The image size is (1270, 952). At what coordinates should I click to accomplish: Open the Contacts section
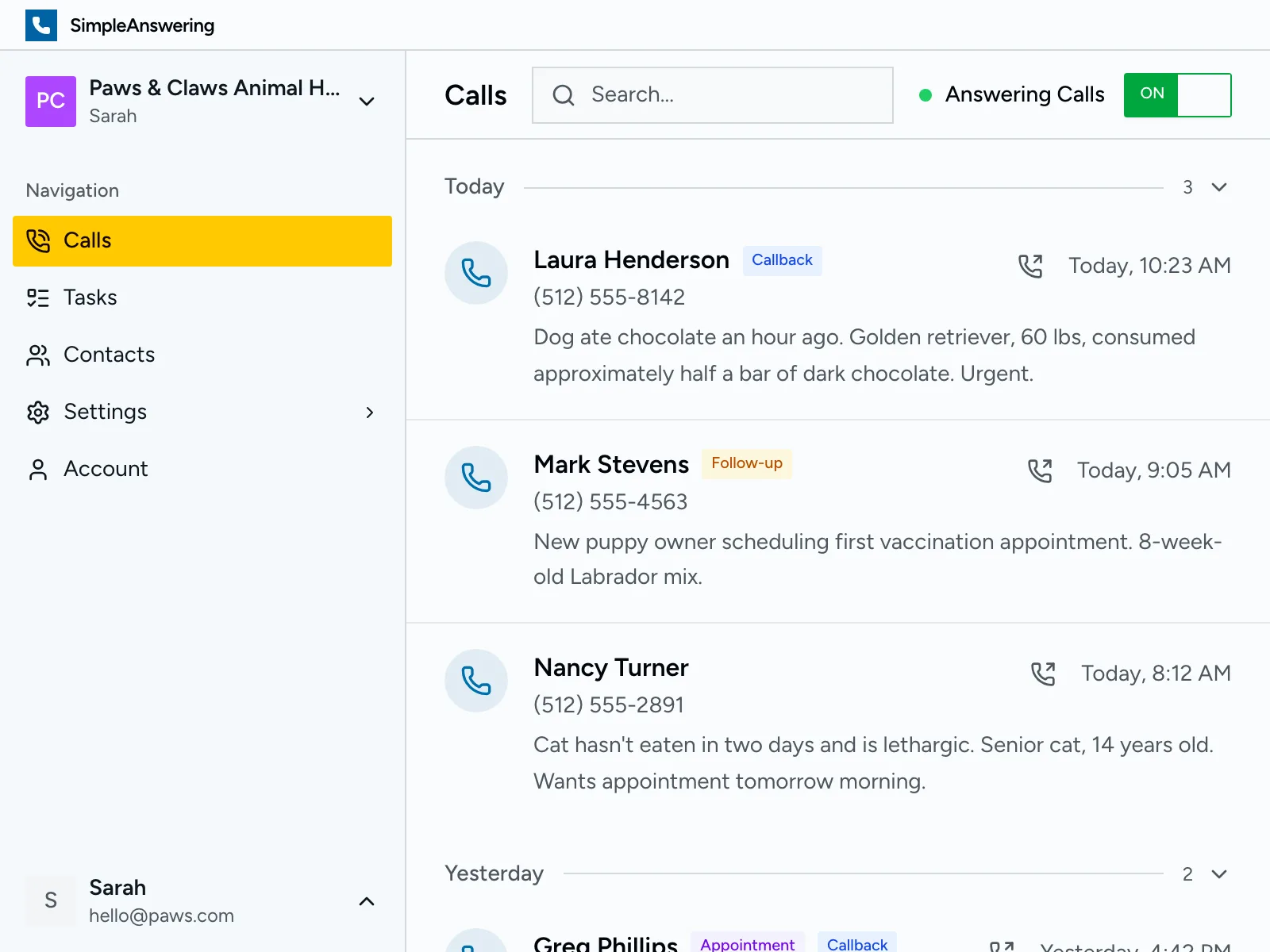(109, 355)
